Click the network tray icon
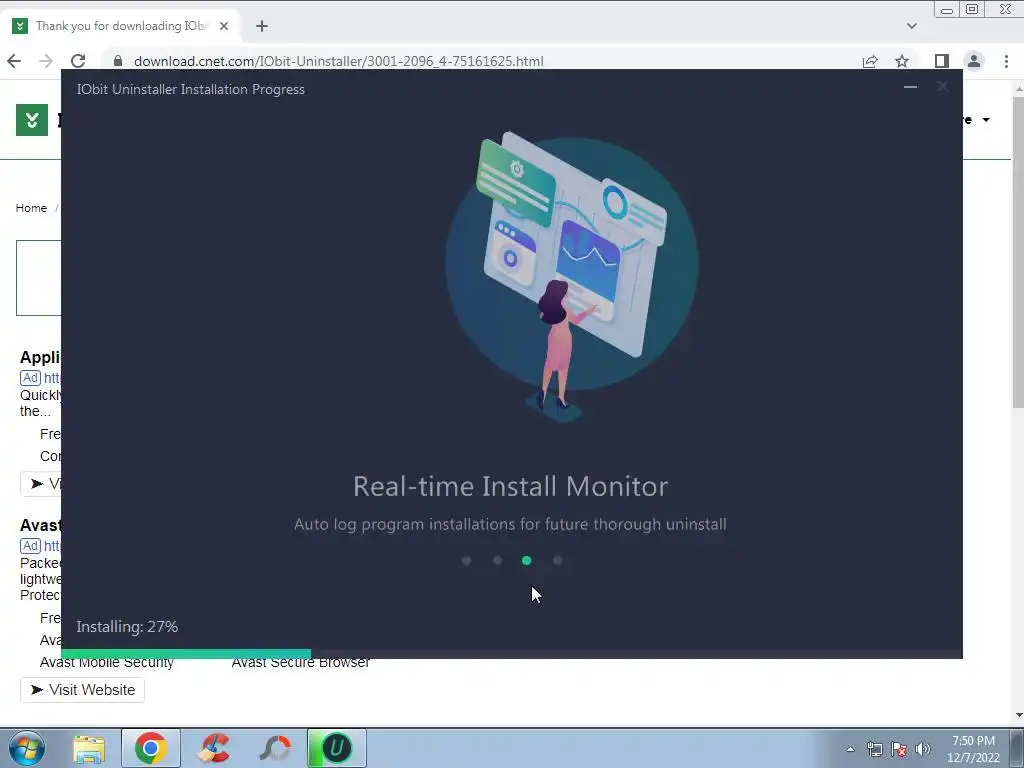 tap(874, 749)
